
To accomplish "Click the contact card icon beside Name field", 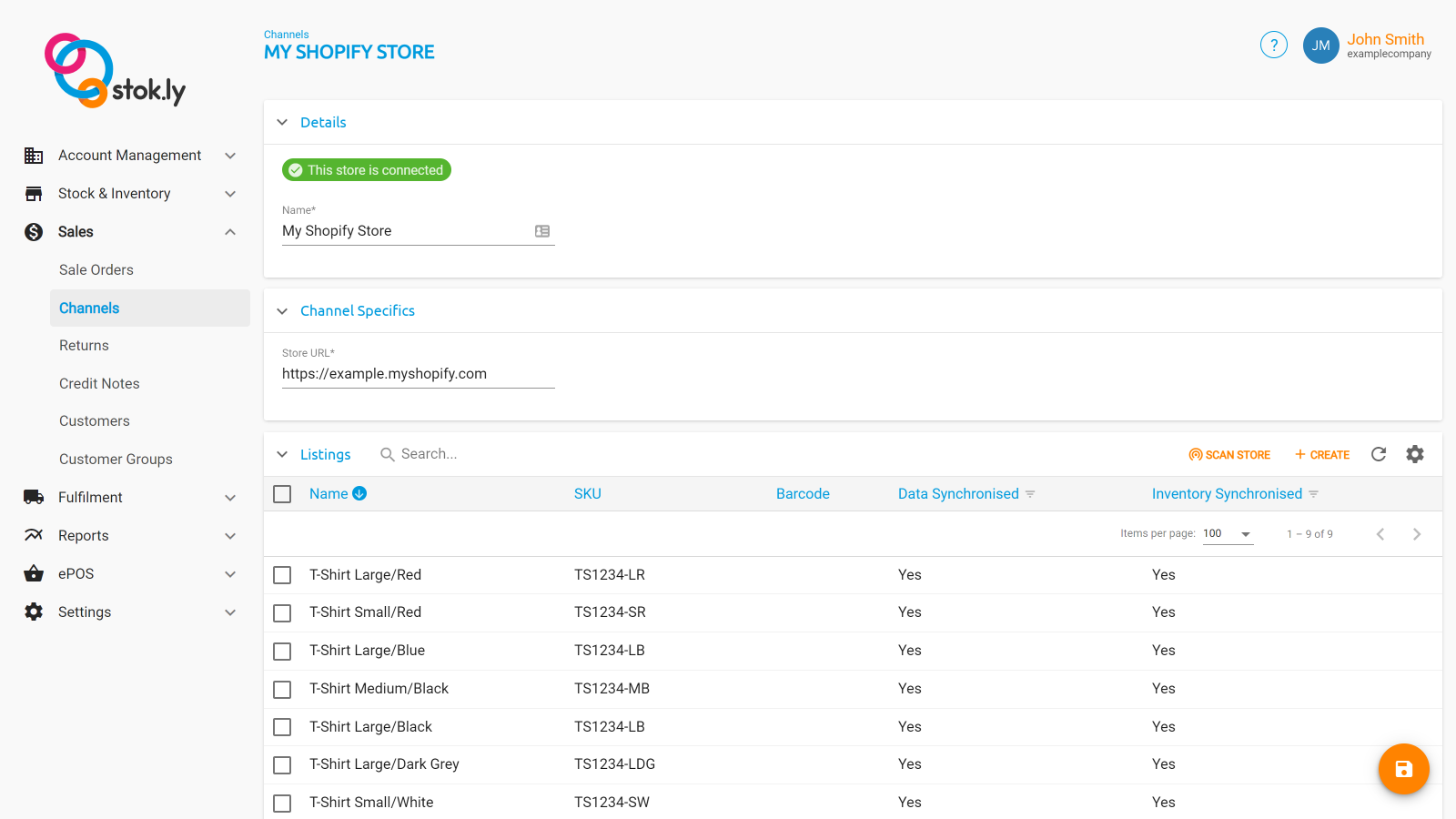I will [543, 231].
